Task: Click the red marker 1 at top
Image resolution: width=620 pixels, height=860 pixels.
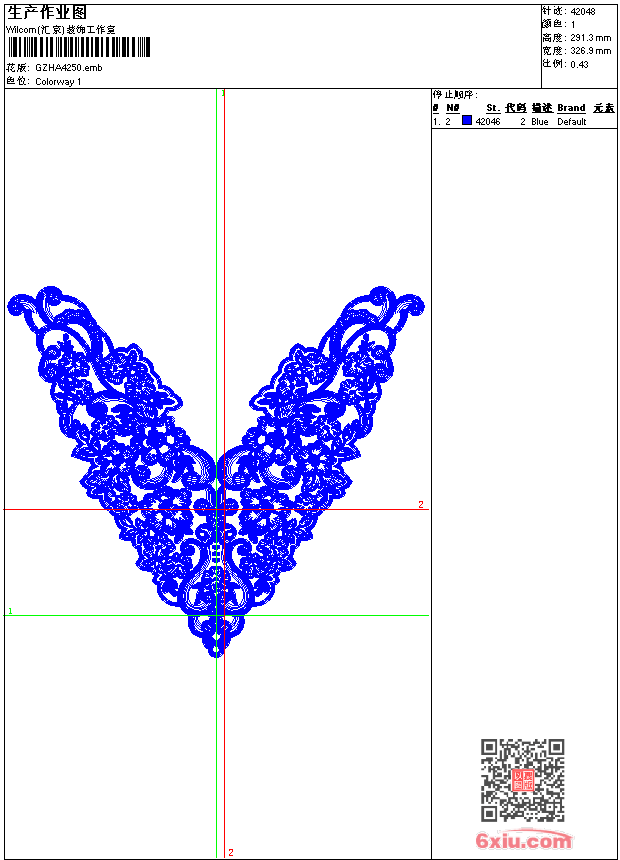Action: pyautogui.click(x=224, y=94)
